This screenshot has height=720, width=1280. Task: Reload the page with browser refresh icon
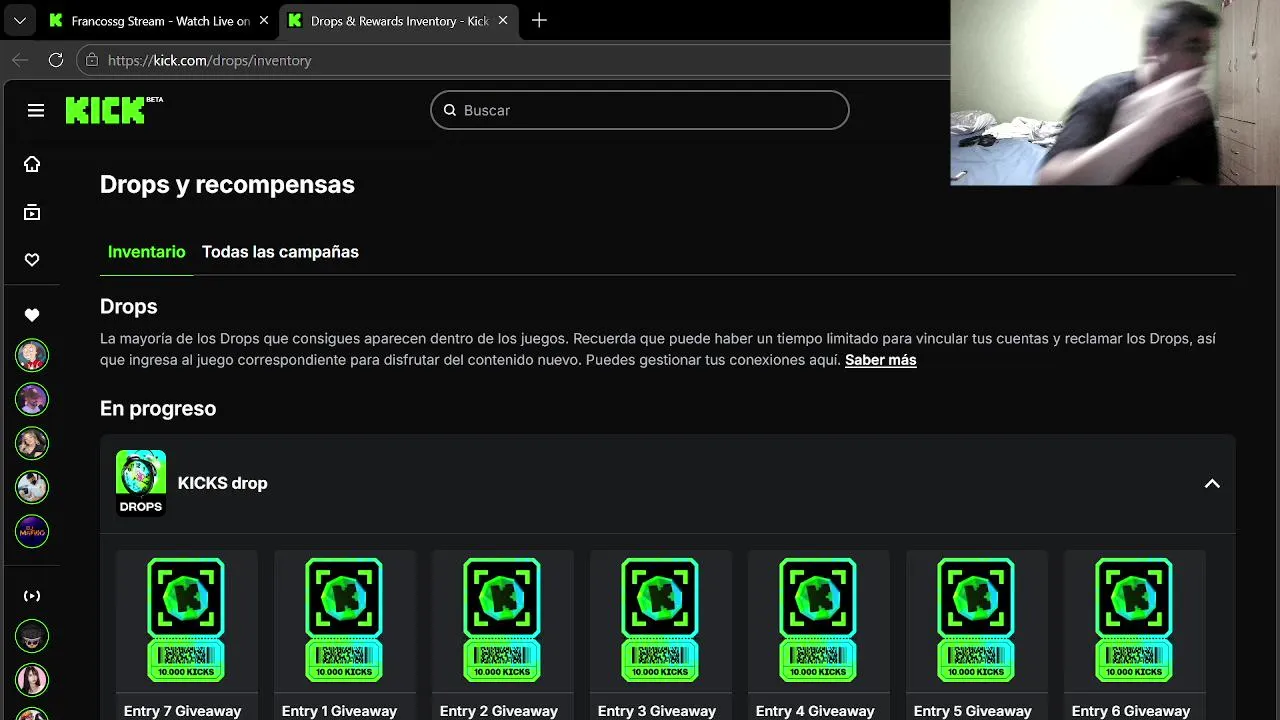click(x=56, y=60)
